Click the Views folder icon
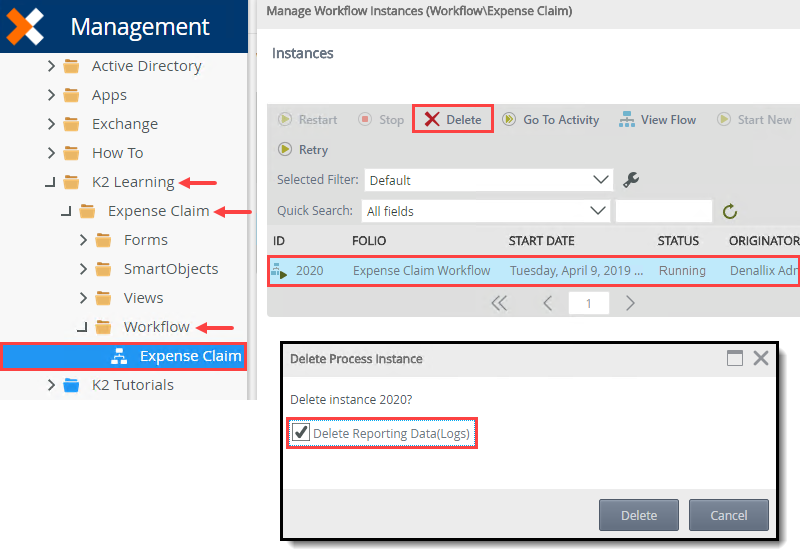The image size is (800, 556). 103,298
